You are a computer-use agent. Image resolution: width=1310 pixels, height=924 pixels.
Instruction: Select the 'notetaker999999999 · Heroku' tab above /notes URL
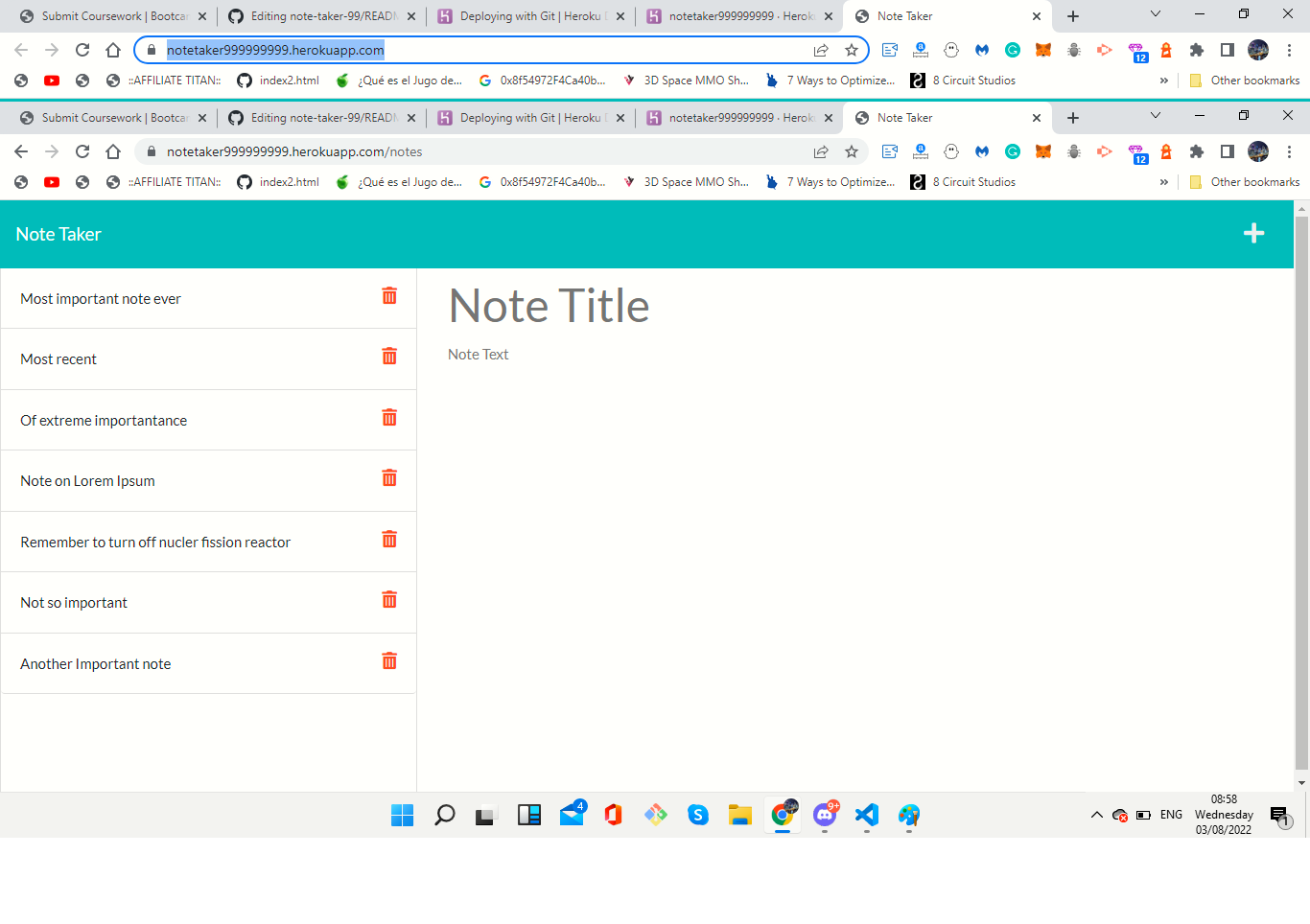point(740,118)
